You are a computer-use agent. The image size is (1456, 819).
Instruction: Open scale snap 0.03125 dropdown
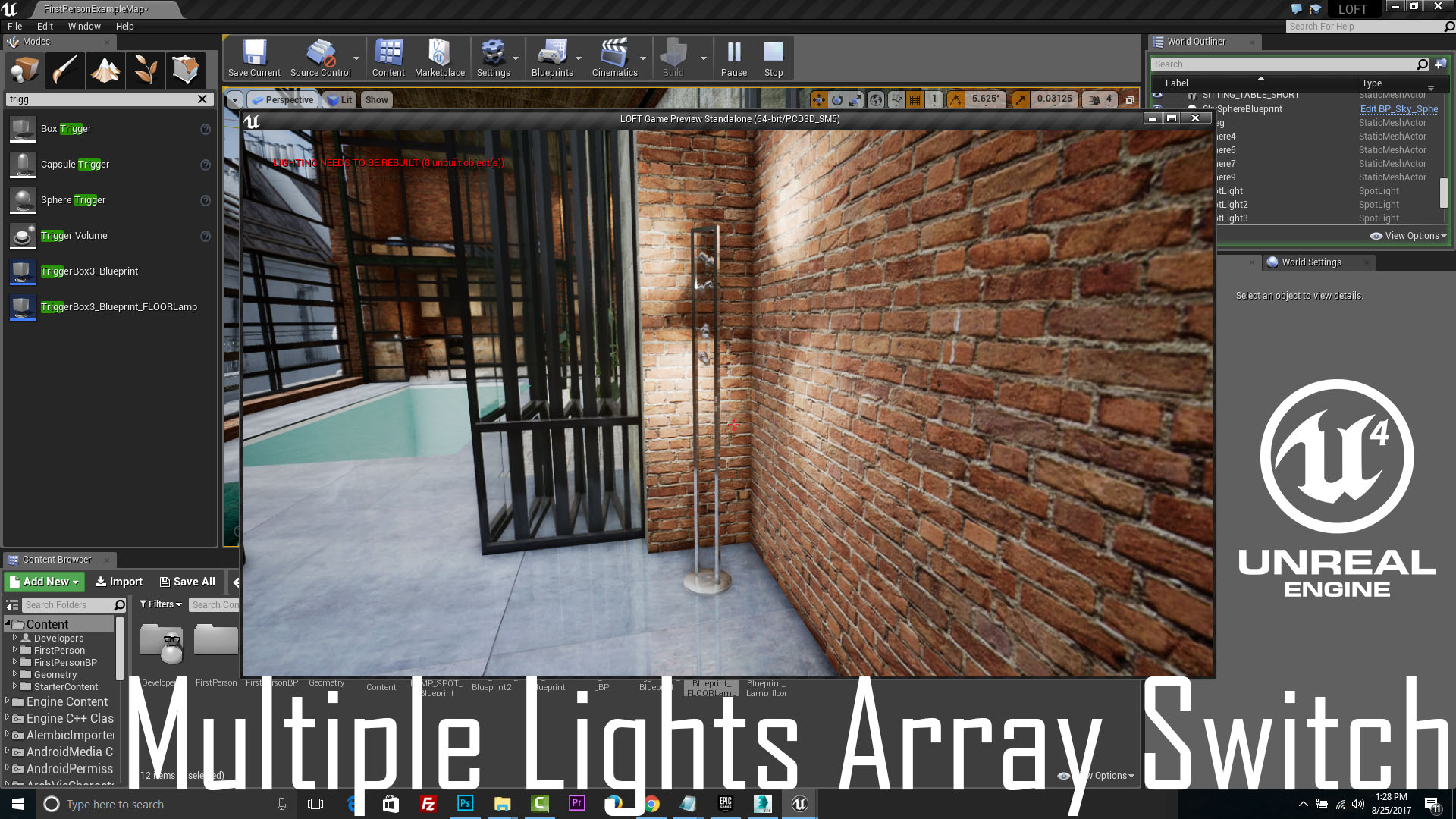click(1054, 99)
